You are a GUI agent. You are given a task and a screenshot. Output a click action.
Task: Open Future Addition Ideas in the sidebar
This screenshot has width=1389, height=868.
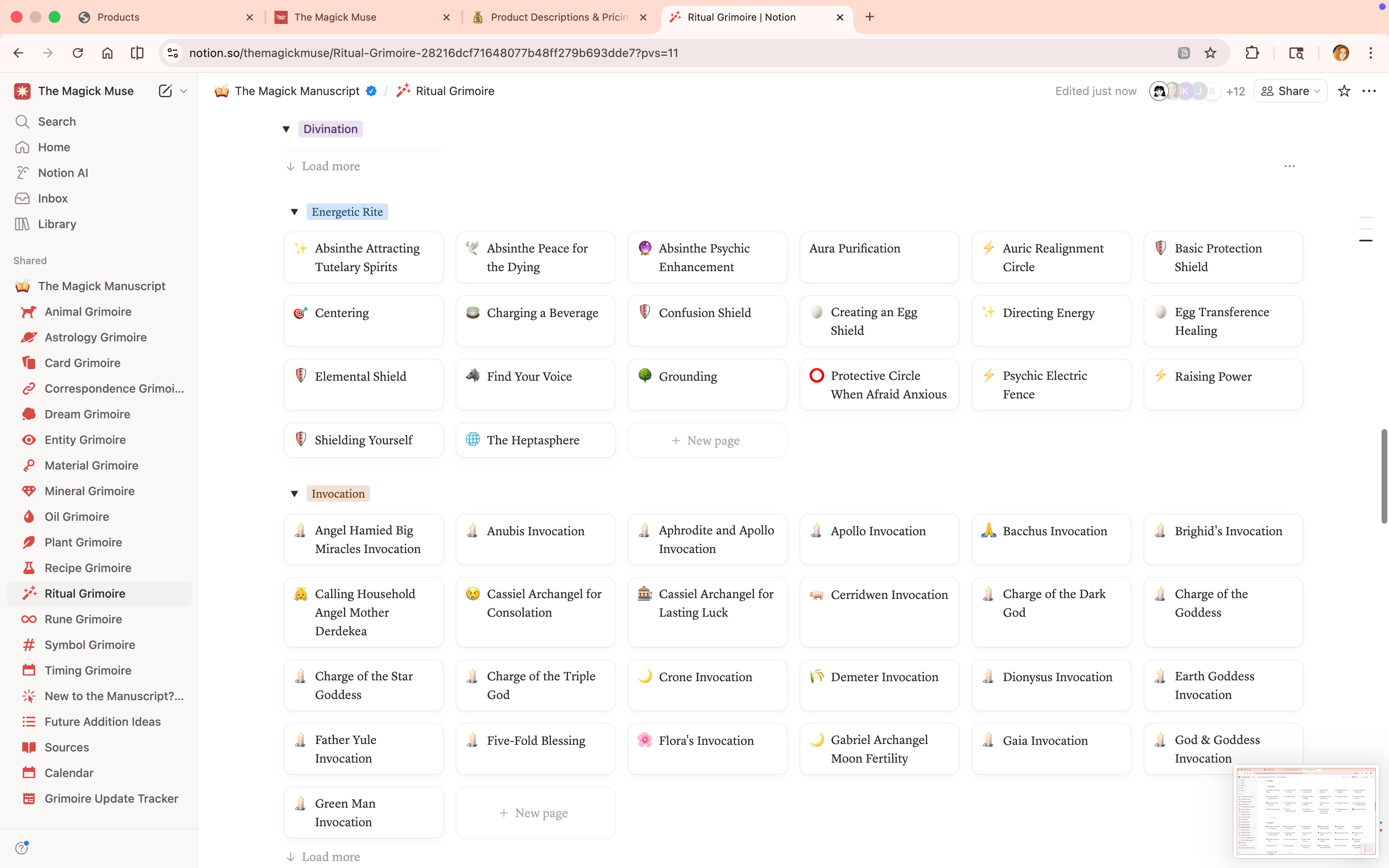tap(99, 722)
